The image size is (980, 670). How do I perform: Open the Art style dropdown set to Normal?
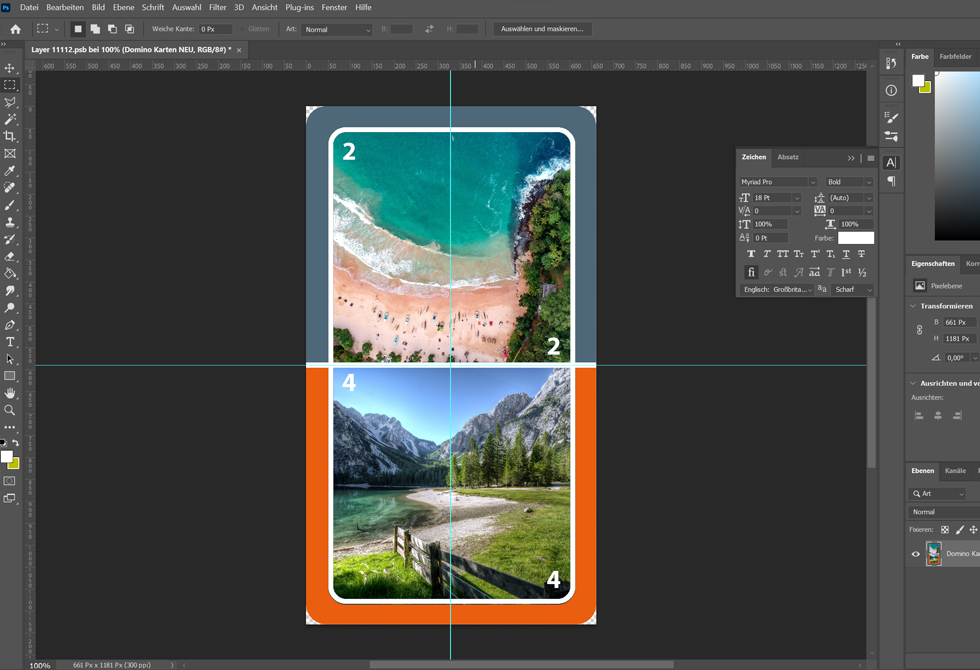pos(336,29)
